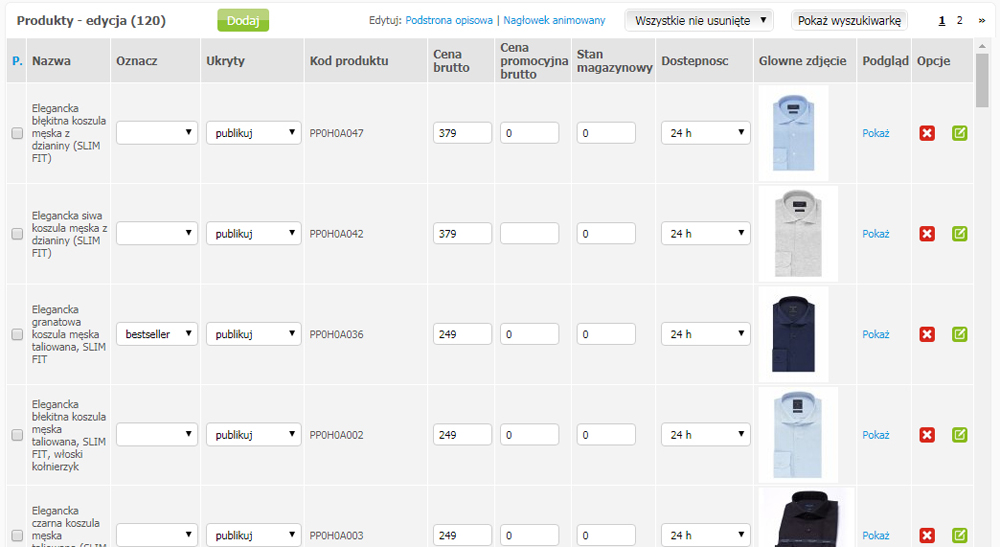Expand 'Wszystkie nie usunięte' filter dropdown
Image resolution: width=1000 pixels, height=547 pixels.
[x=699, y=20]
